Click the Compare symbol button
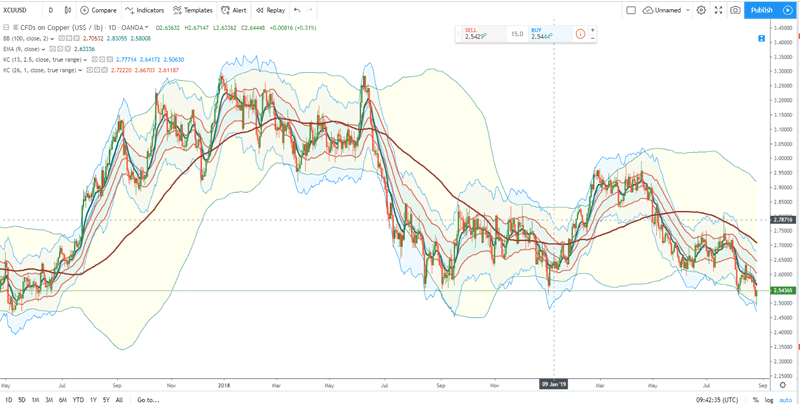 (98, 10)
